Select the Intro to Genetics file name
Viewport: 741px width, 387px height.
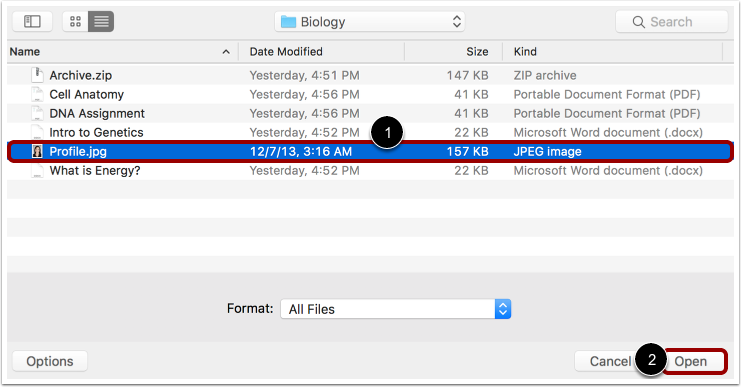tap(96, 132)
